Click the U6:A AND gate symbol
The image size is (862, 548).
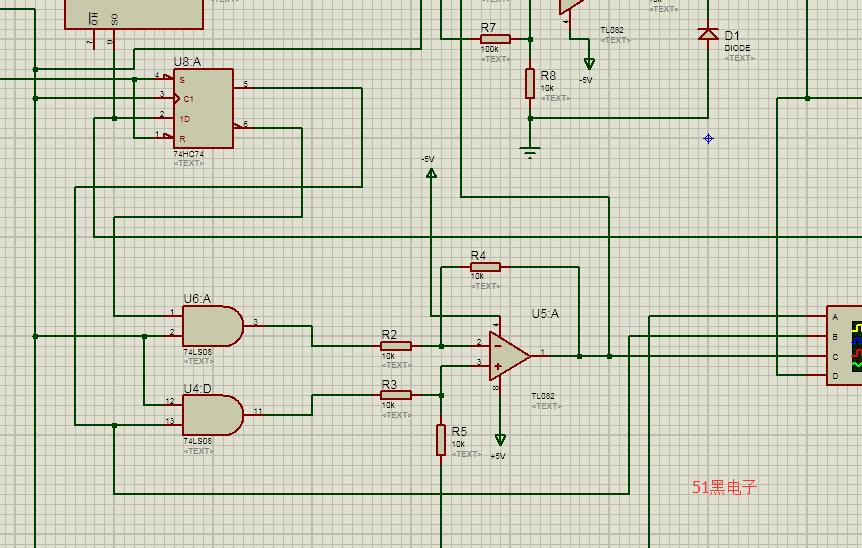(x=212, y=325)
